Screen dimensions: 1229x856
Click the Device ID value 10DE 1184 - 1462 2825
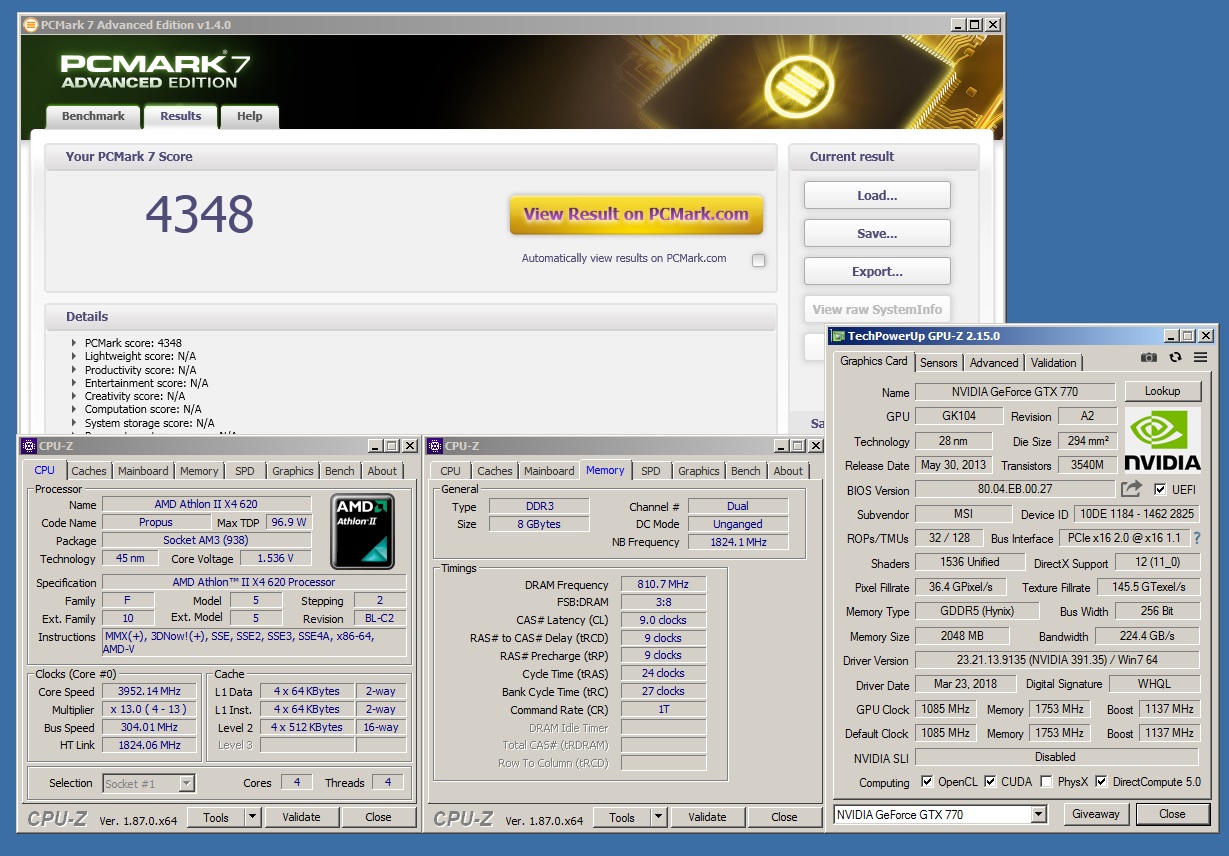[x=1137, y=514]
